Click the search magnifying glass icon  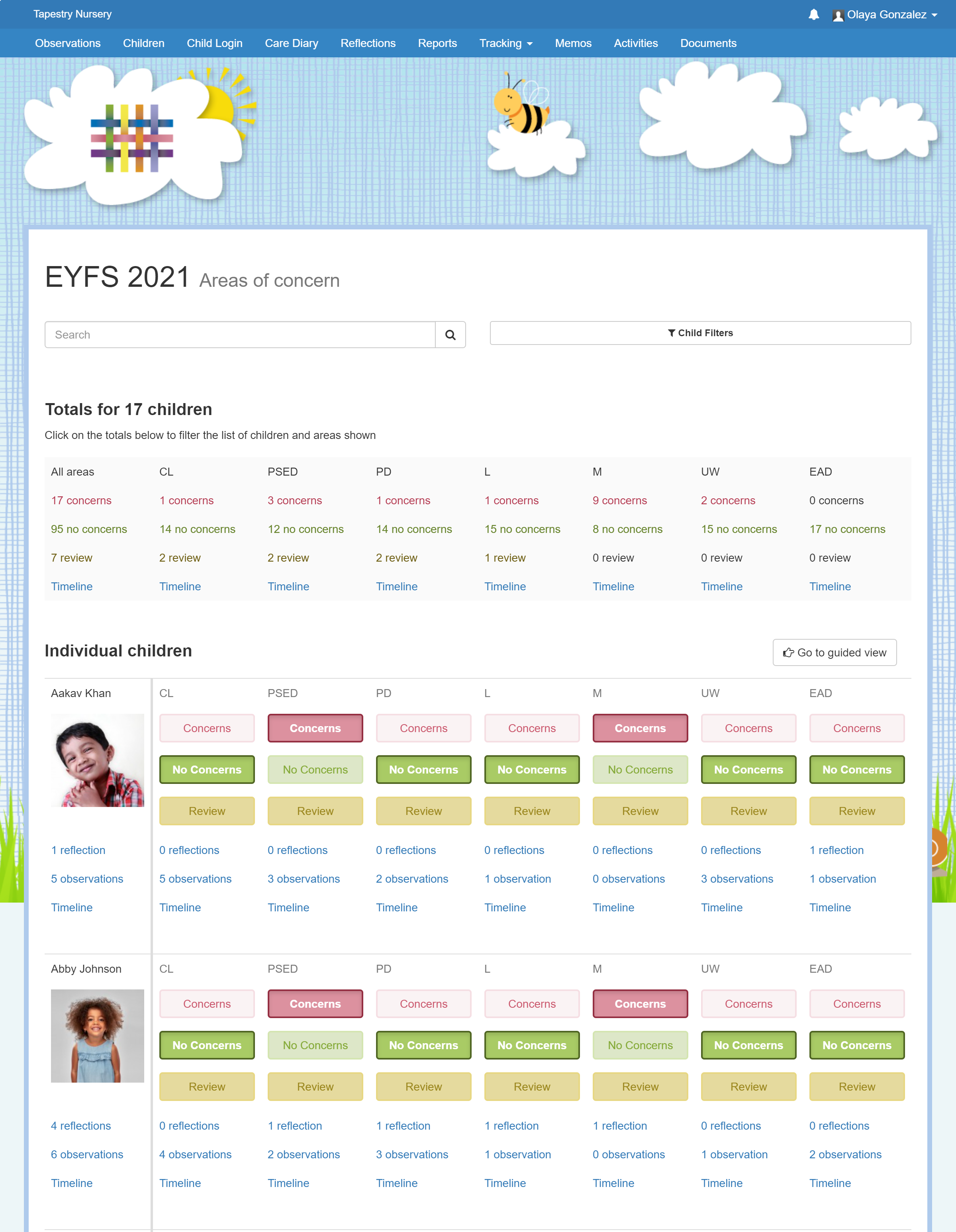point(451,335)
